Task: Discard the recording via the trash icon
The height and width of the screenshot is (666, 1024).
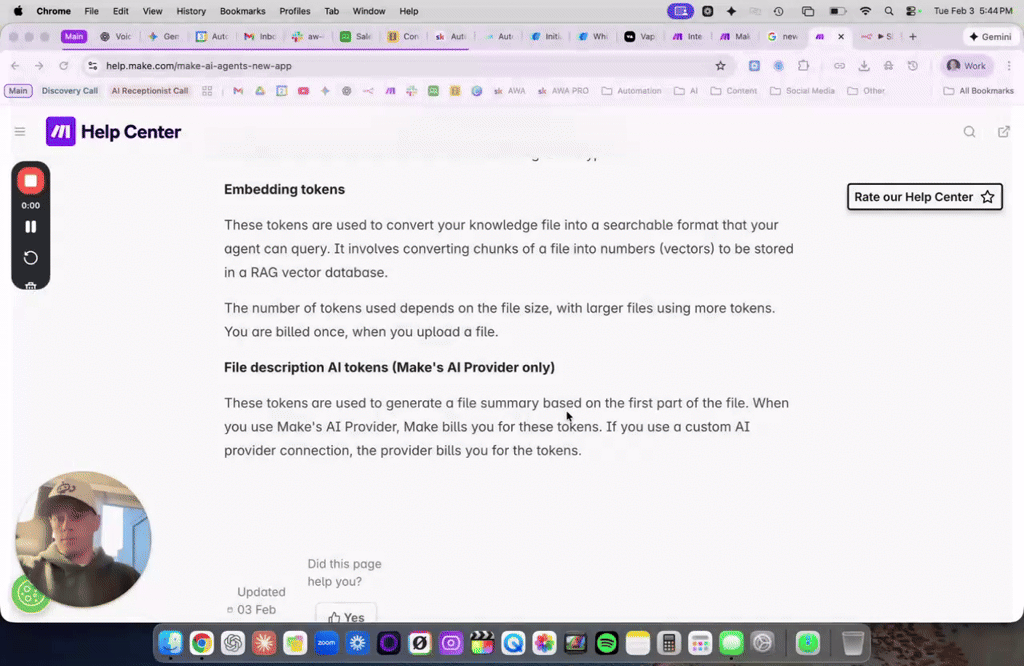Action: 30,287
